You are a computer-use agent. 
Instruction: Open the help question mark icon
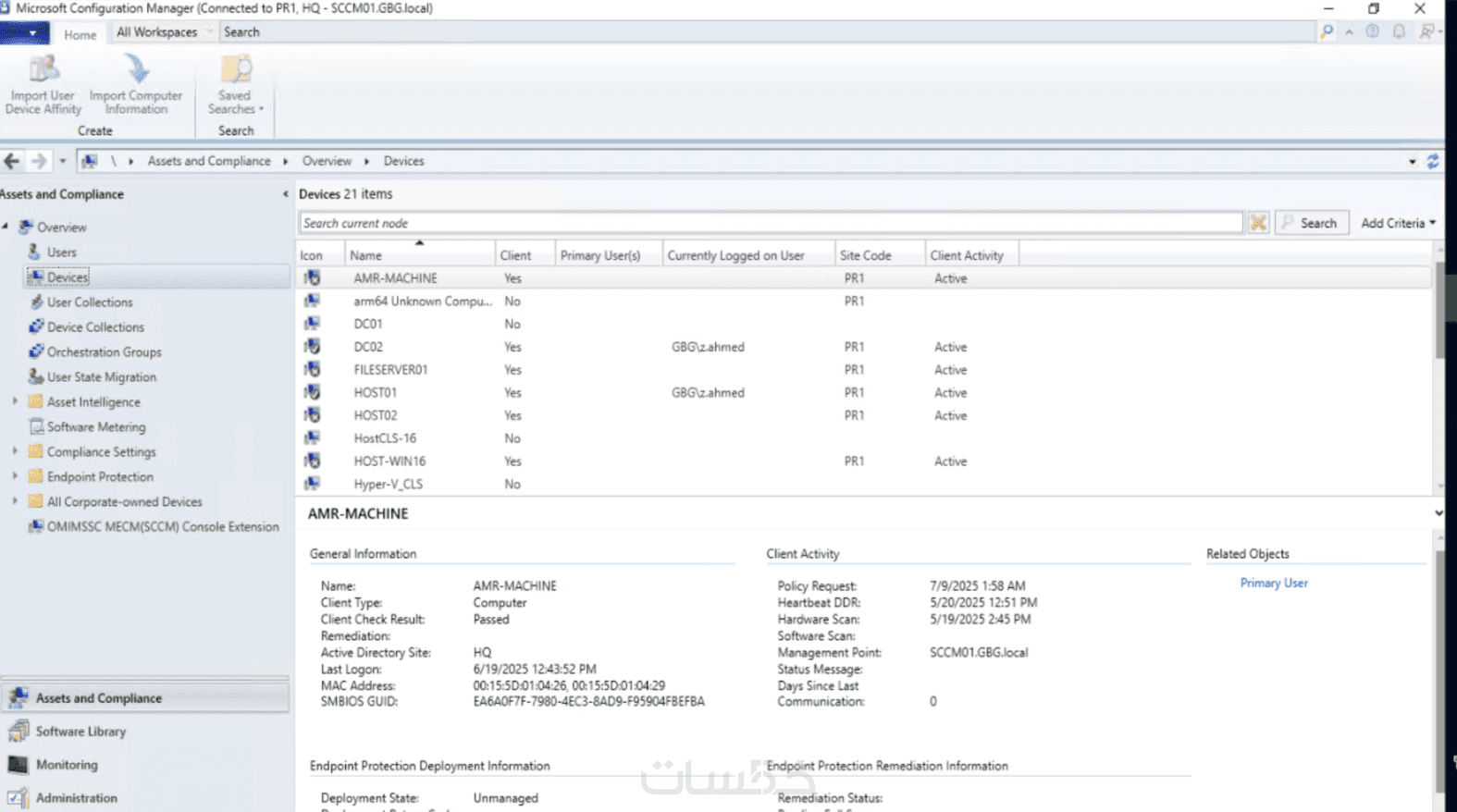(1372, 31)
